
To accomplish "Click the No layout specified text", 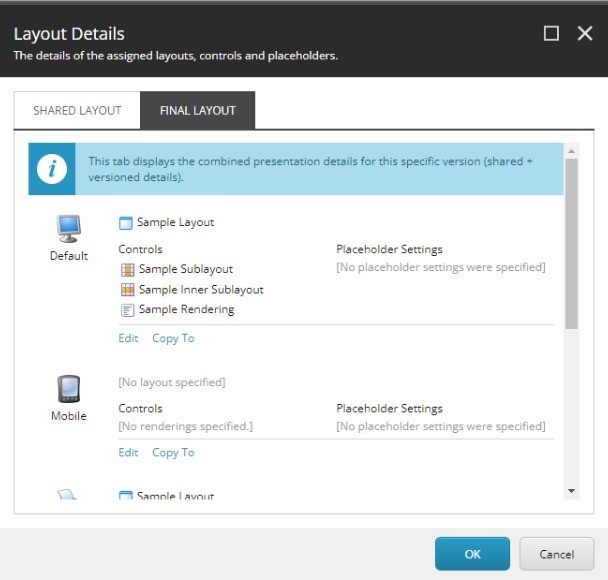I will tap(172, 382).
